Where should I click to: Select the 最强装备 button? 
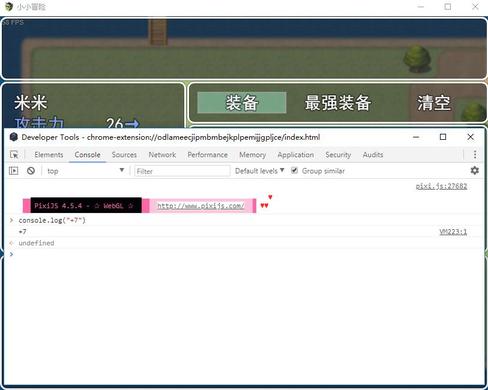338,103
